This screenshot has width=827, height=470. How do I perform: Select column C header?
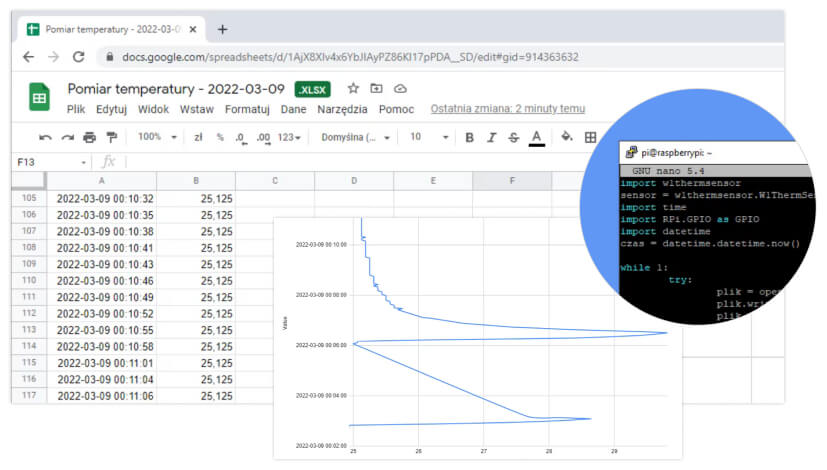275,180
